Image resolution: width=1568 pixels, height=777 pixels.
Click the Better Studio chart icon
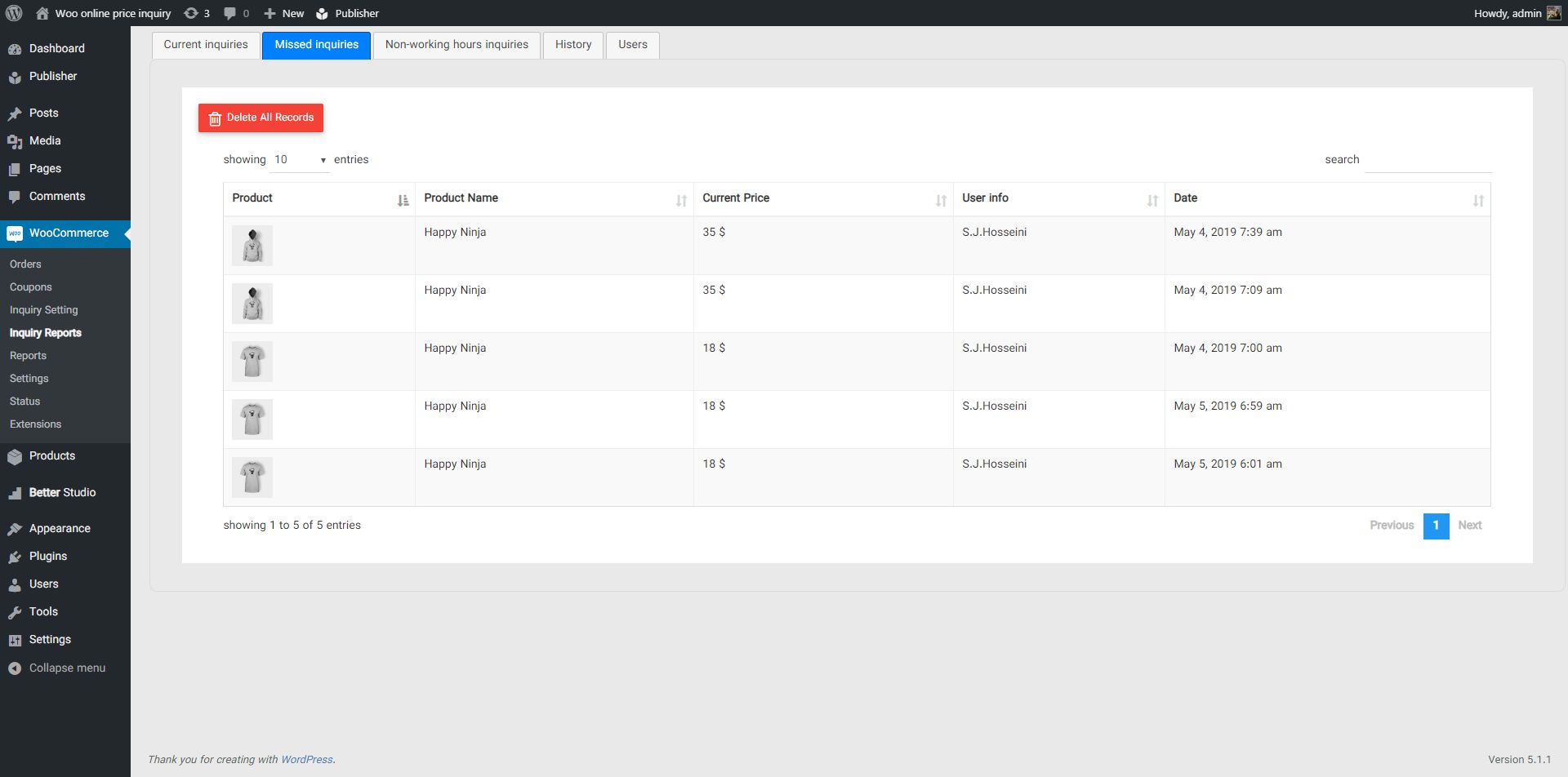15,493
